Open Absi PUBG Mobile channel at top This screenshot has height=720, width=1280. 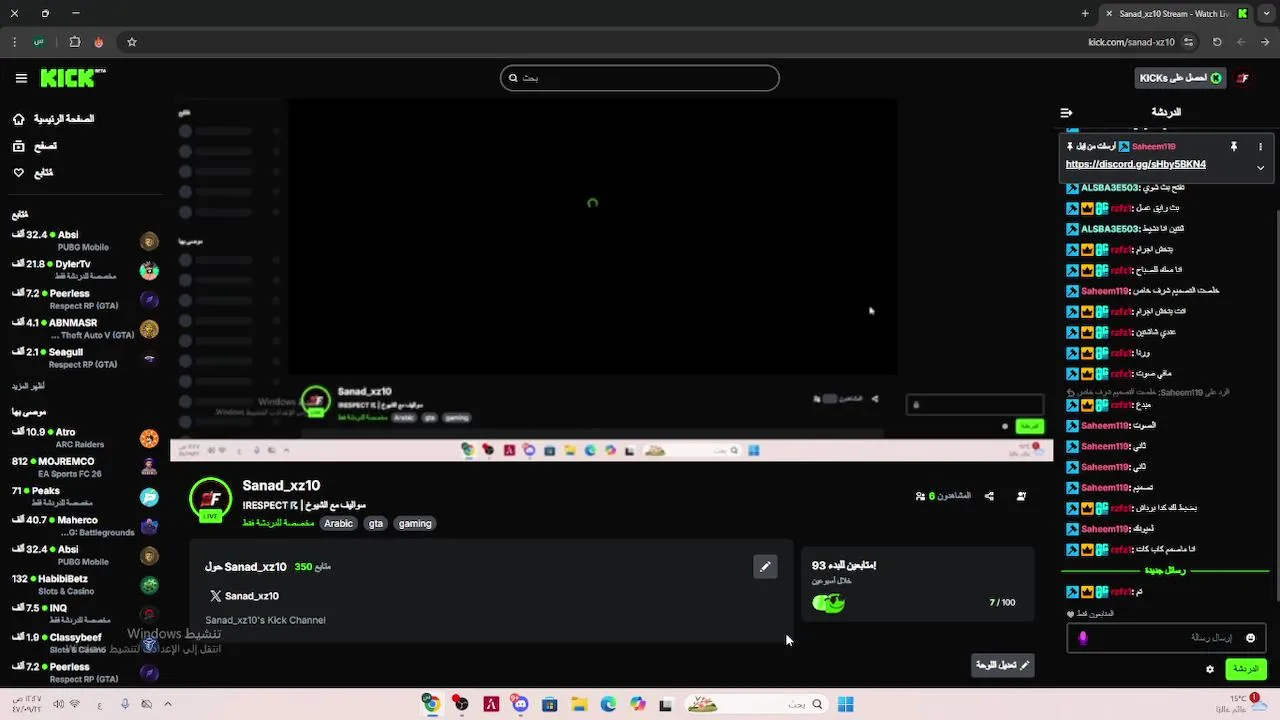[x=84, y=241]
